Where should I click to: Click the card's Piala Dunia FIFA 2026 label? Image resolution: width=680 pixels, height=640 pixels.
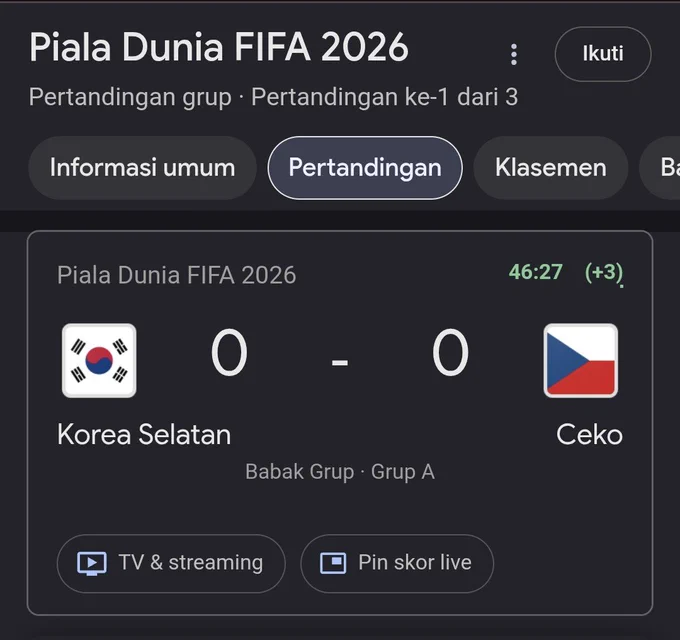pyautogui.click(x=177, y=275)
